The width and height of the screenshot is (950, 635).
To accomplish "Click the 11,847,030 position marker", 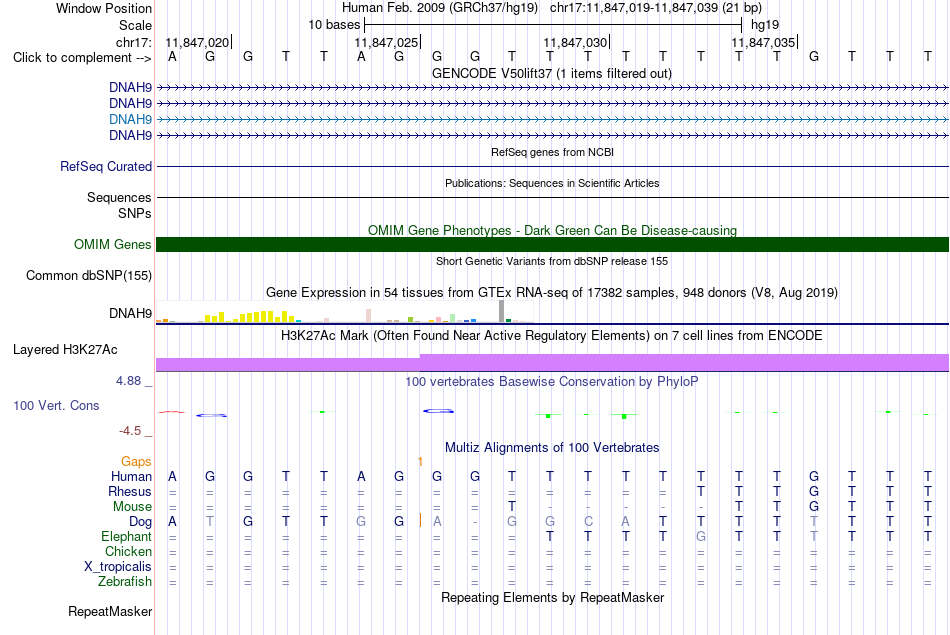I will coord(575,42).
